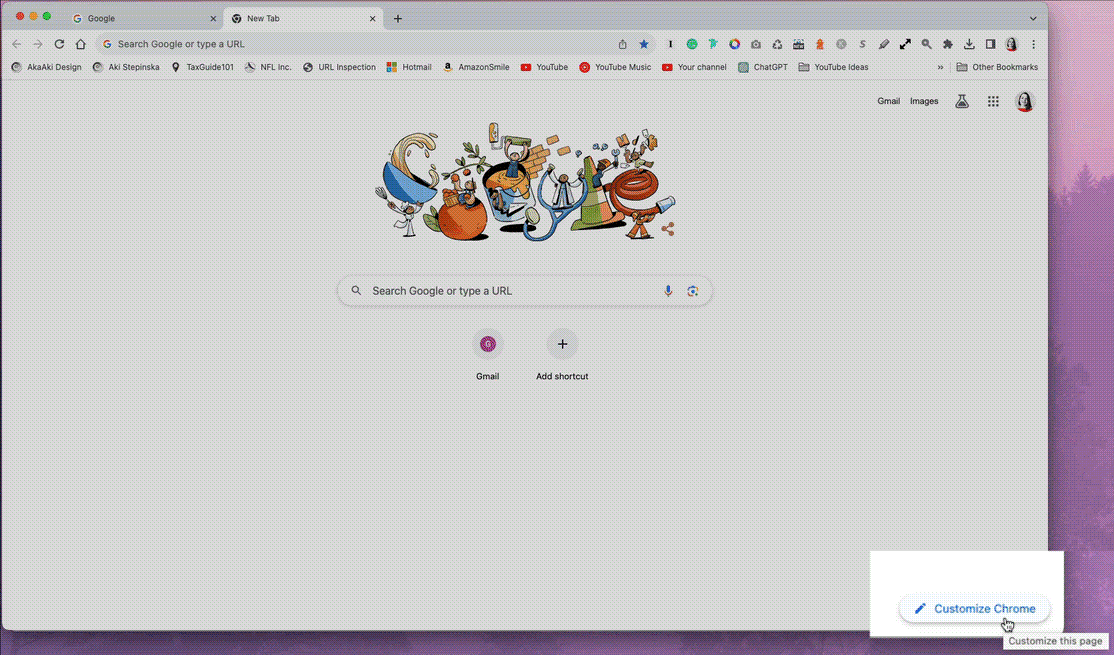The image size is (1114, 655).
Task: Open the S letter extension
Action: [862, 44]
